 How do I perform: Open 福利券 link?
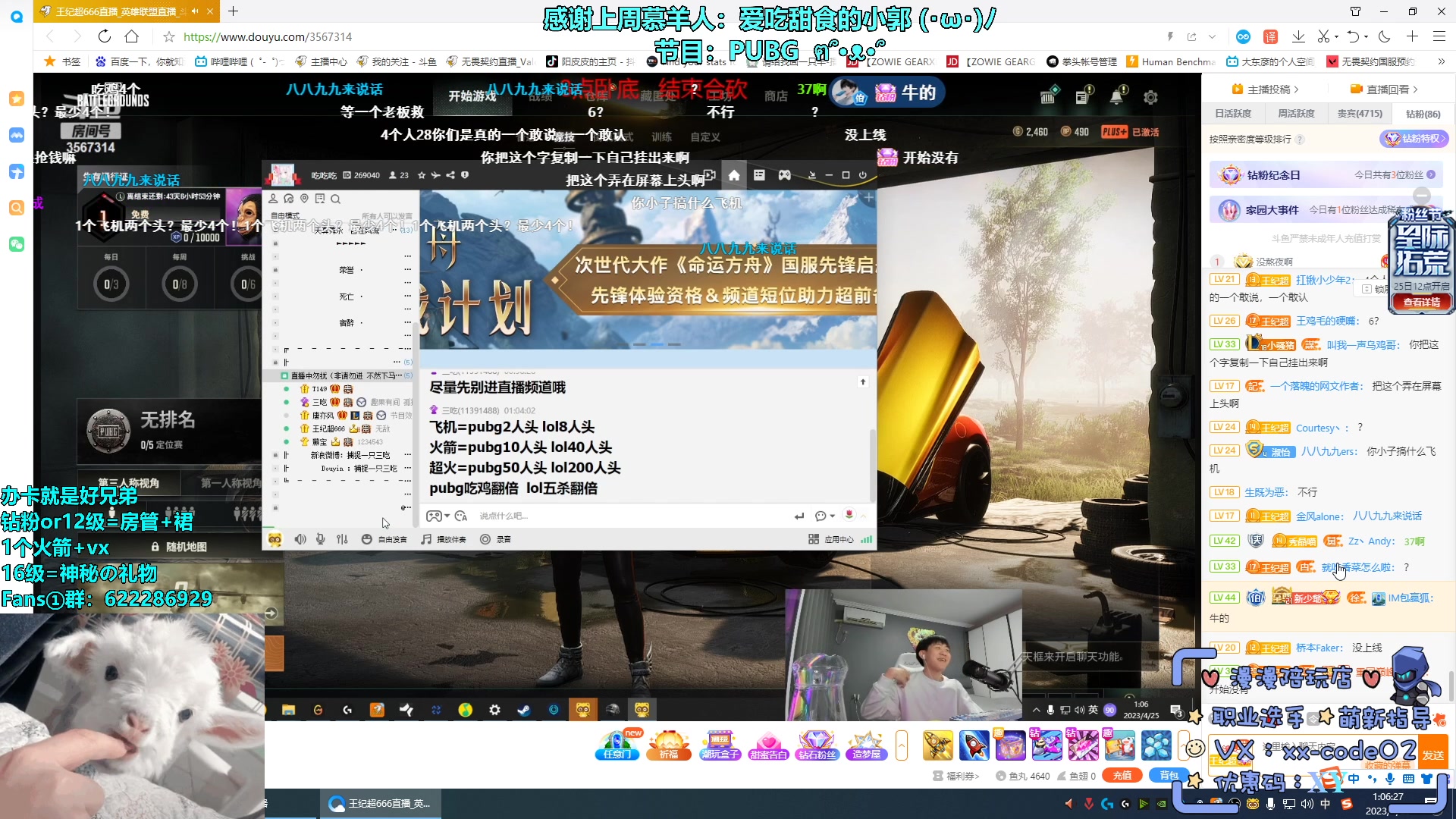tap(956, 776)
